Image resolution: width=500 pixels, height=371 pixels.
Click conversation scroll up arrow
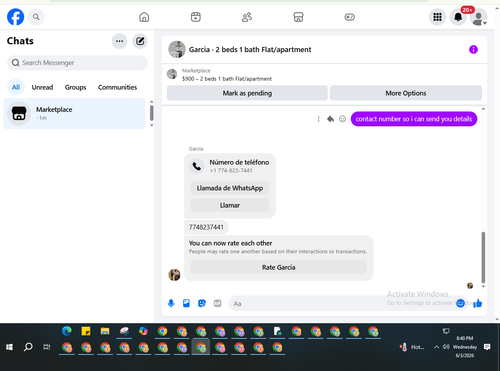pos(483,109)
